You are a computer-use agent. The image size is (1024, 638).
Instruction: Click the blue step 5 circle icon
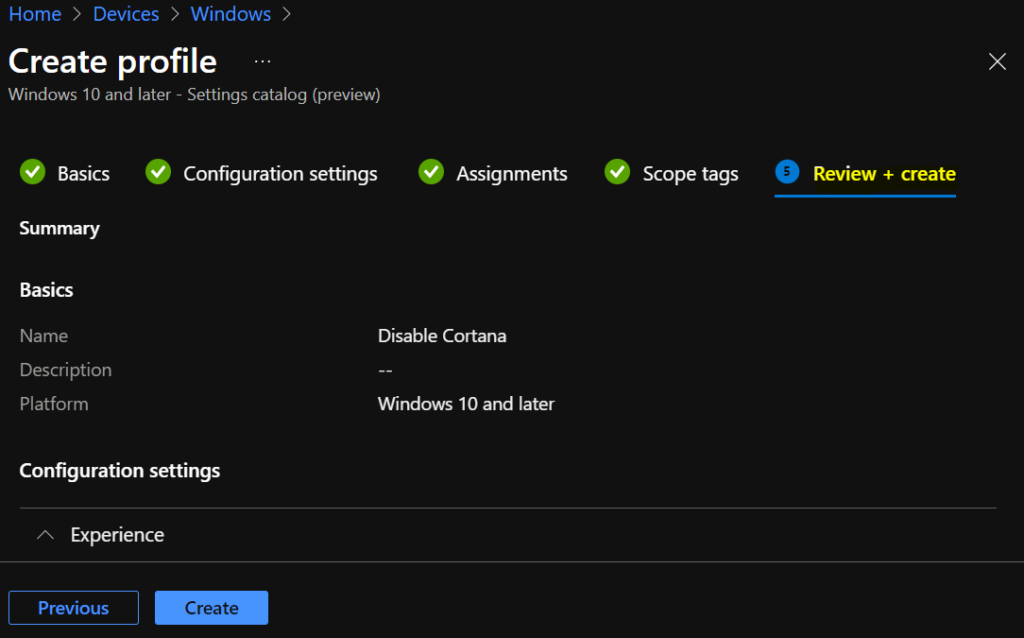pyautogui.click(x=787, y=172)
